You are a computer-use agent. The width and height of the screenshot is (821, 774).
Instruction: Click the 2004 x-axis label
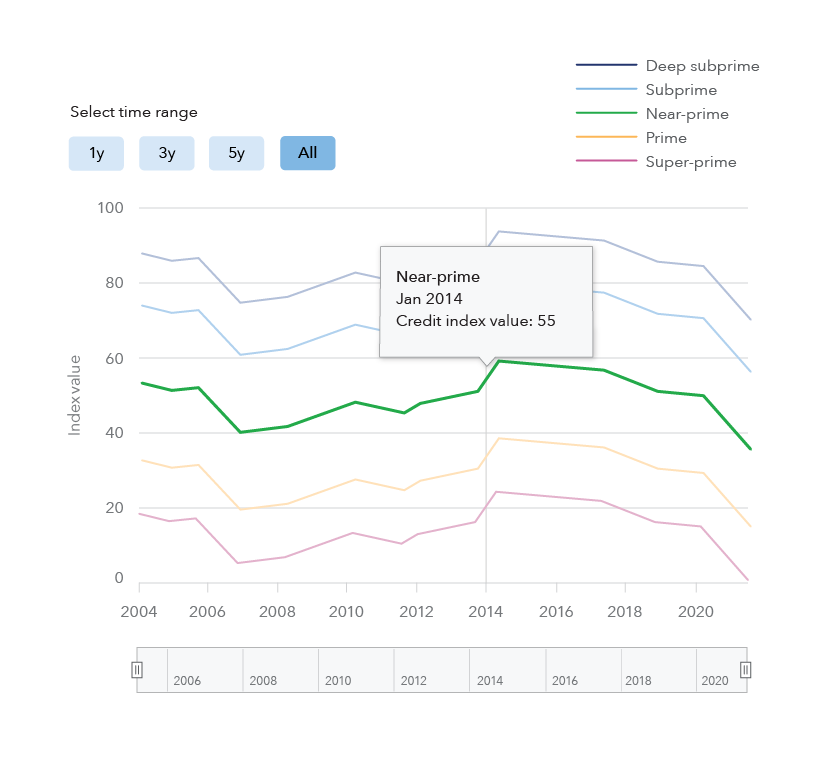pyautogui.click(x=139, y=612)
